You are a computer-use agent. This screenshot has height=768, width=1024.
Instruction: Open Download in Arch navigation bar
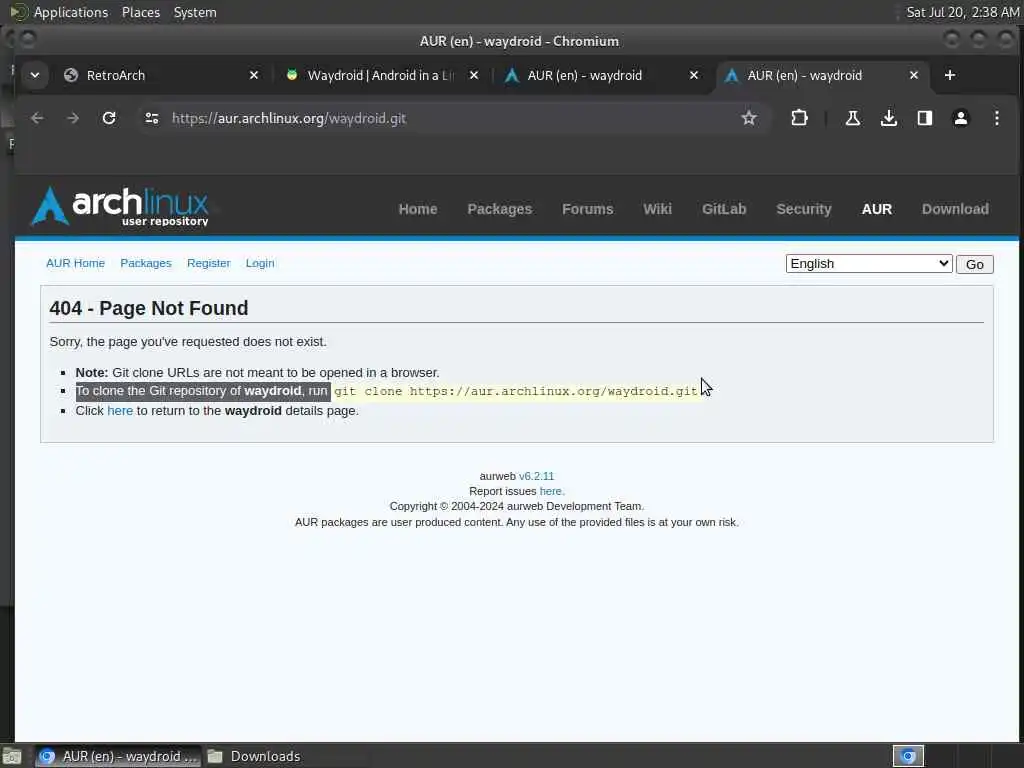tap(955, 209)
